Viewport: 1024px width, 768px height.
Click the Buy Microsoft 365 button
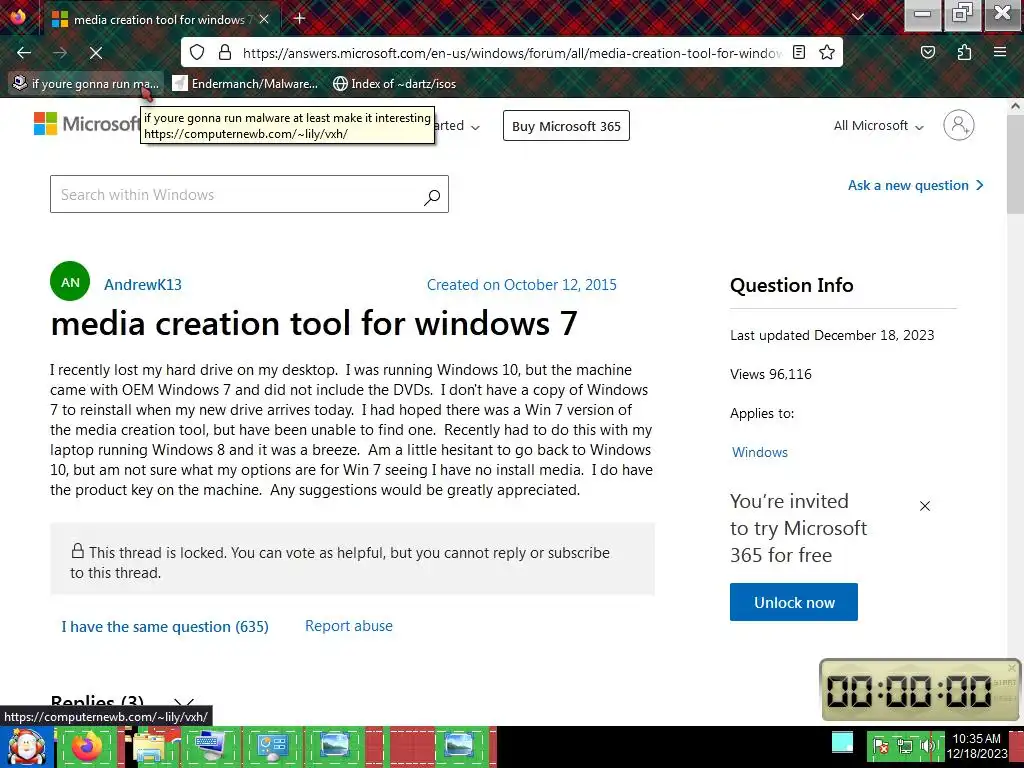pyautogui.click(x=566, y=126)
